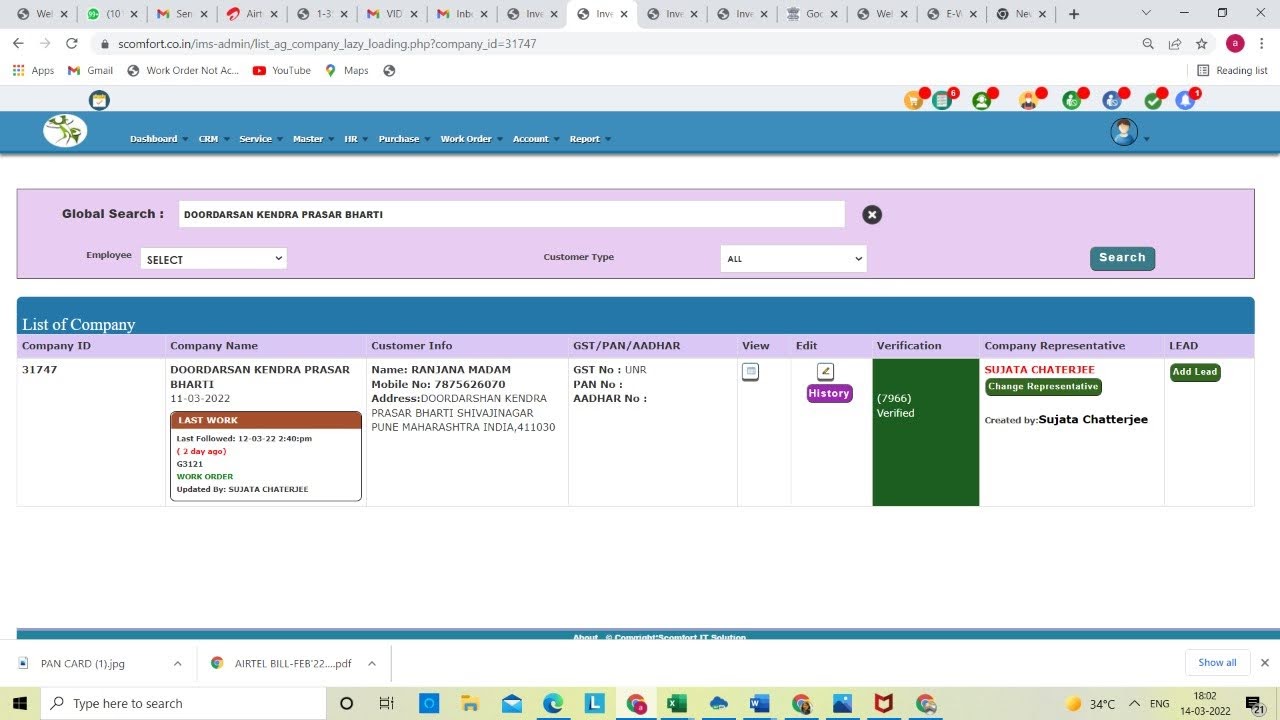The width and height of the screenshot is (1280, 720).
Task: Open File Explorer from the taskbar
Action: [x=470, y=704]
